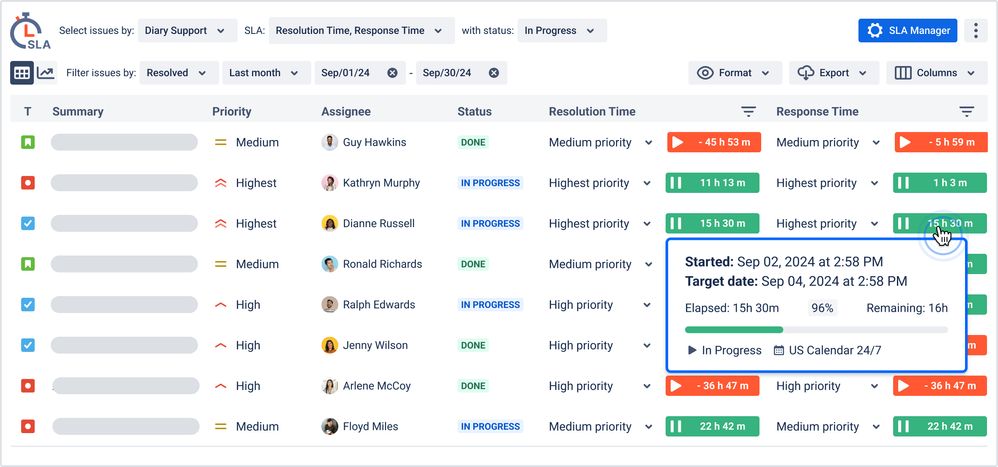Click story type icon in Ronald Richards row

pyautogui.click(x=27, y=264)
